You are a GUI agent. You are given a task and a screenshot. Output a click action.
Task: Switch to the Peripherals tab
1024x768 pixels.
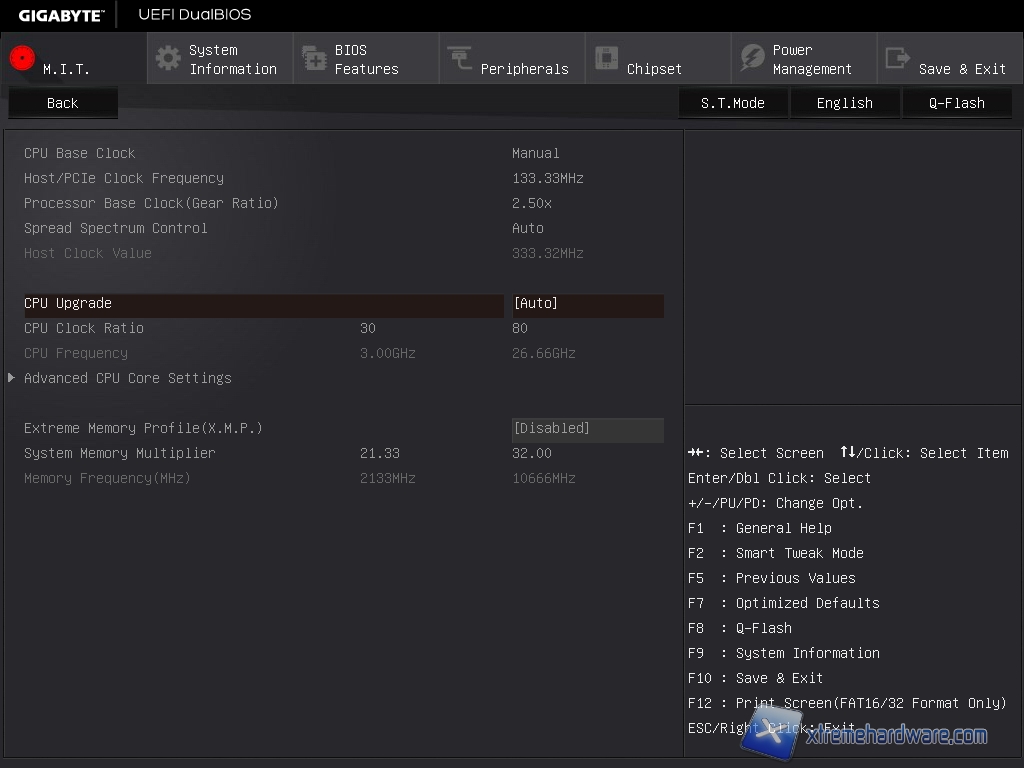[524, 69]
